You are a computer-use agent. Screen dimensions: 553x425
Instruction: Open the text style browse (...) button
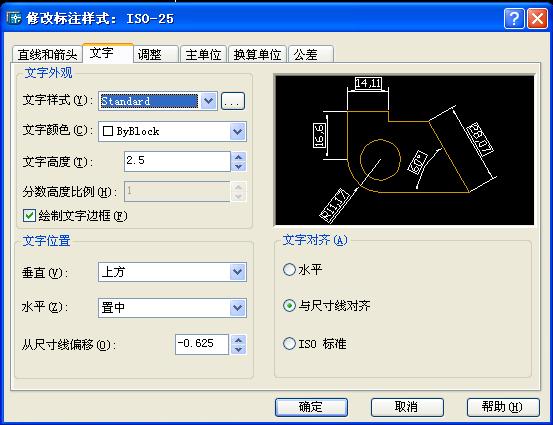pos(233,101)
